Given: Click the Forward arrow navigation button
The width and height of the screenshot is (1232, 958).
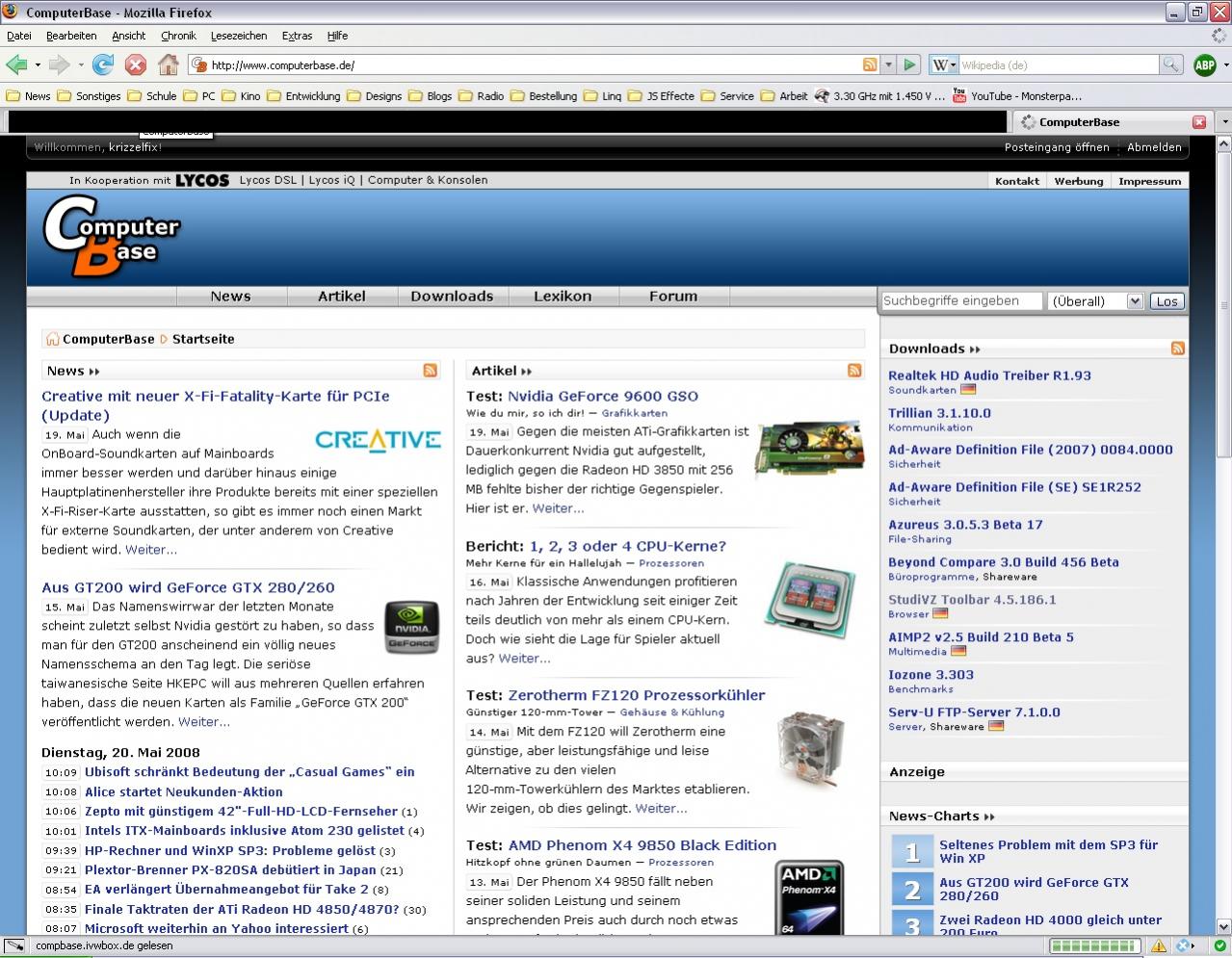Looking at the screenshot, I should [59, 65].
